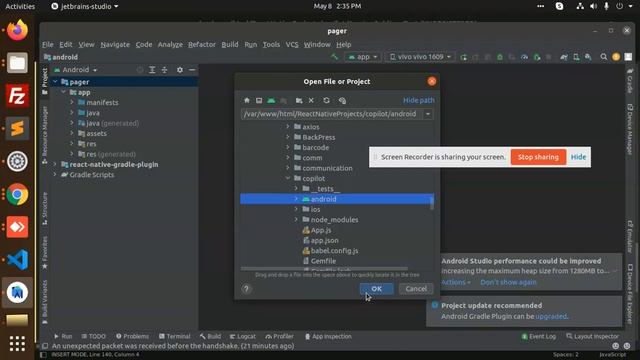Open Visual Studio Code from the dock
Image resolution: width=640 pixels, height=360 pixels.
(17, 260)
